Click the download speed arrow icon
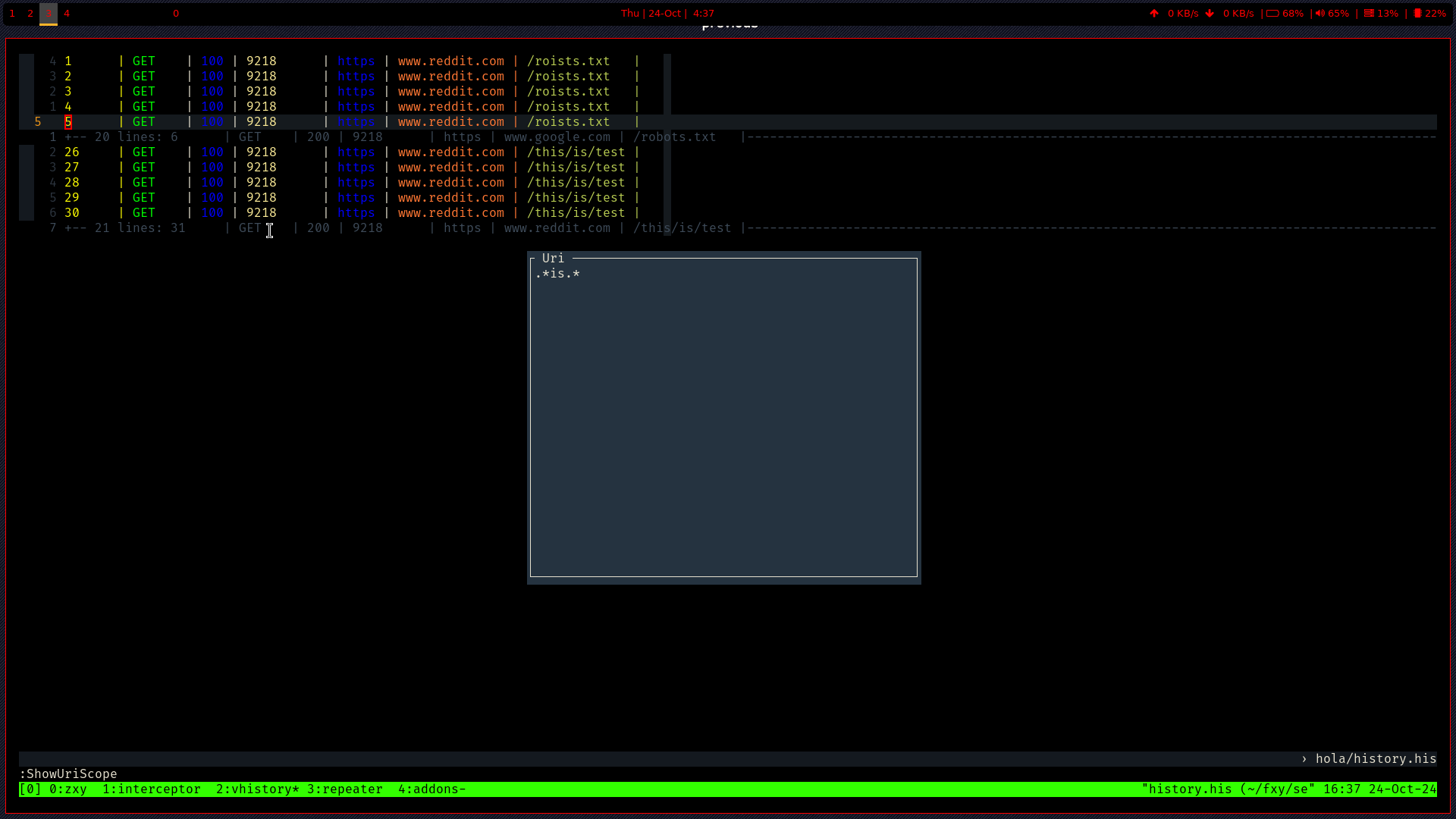This screenshot has width=1456, height=819. pos(1210,13)
